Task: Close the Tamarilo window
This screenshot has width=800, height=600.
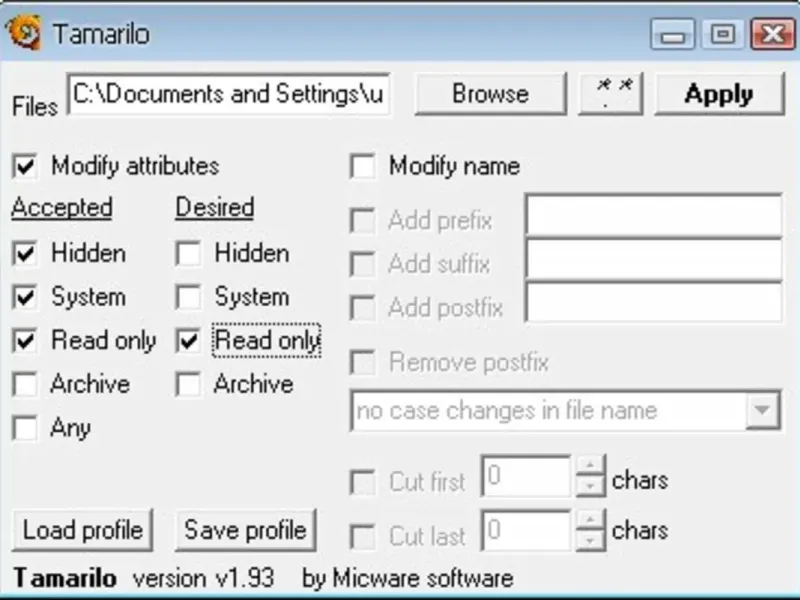Action: coord(773,34)
